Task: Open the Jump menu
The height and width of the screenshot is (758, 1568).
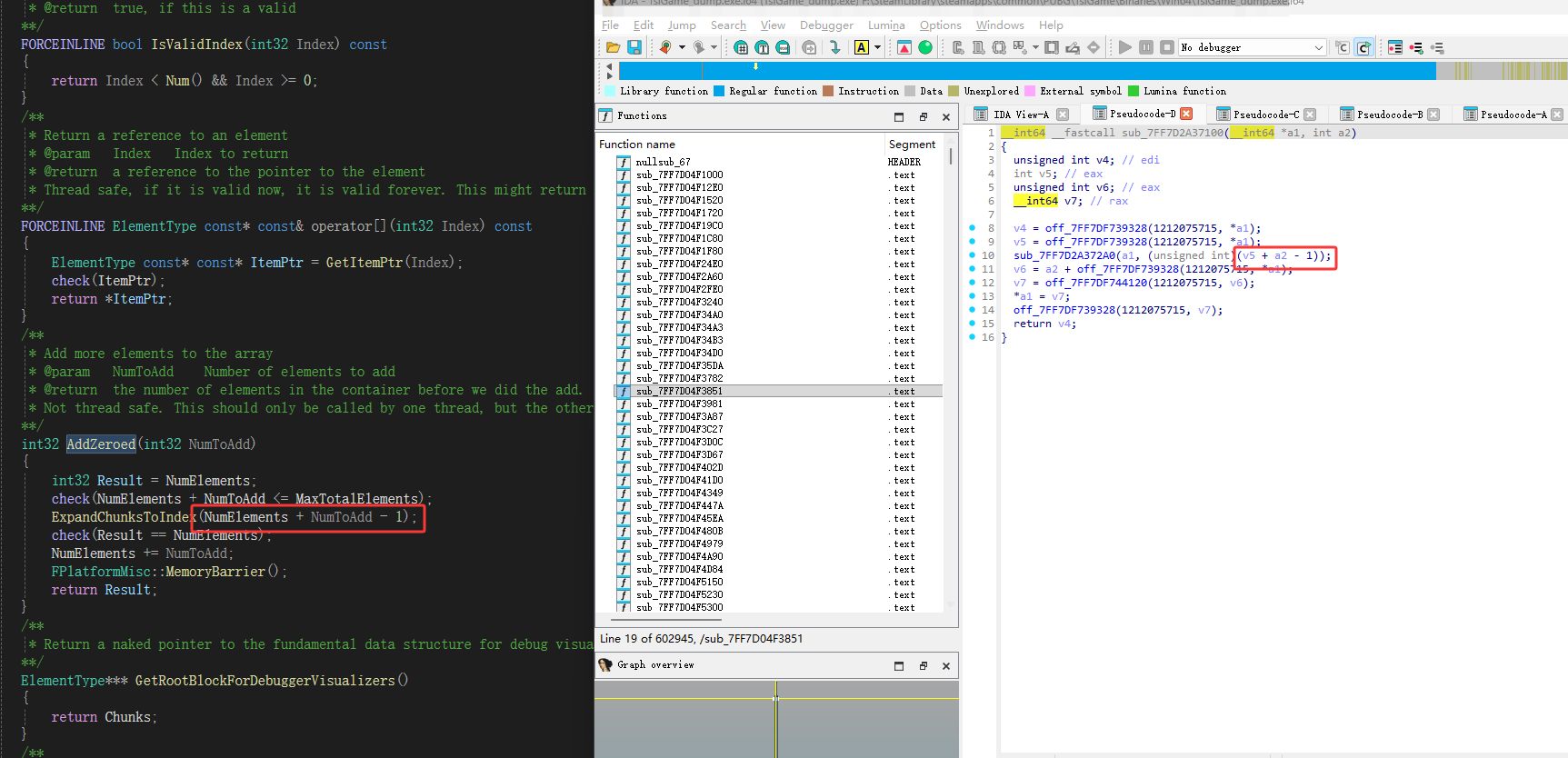Action: click(682, 25)
